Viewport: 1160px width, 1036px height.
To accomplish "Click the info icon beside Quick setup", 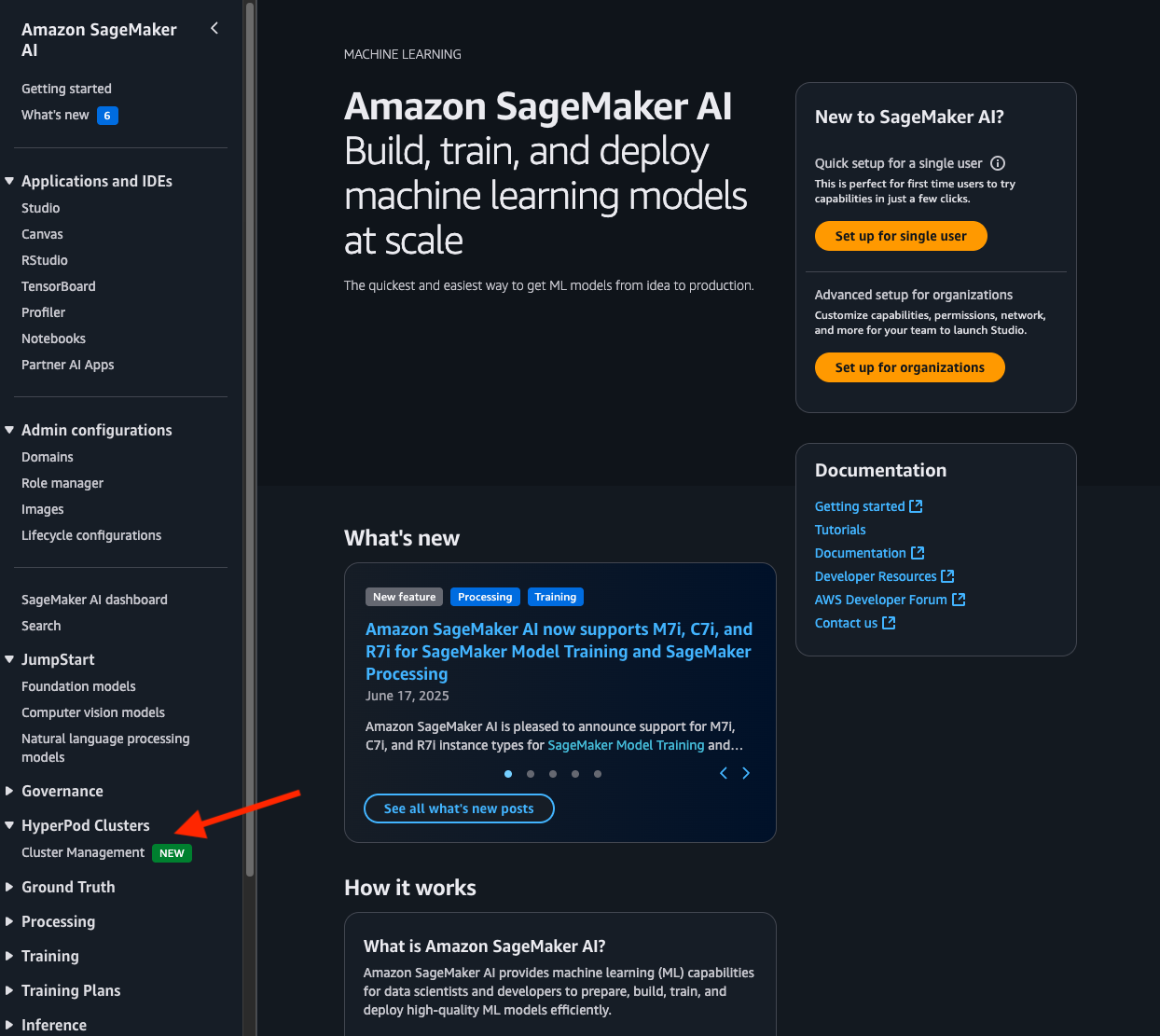I will (998, 163).
